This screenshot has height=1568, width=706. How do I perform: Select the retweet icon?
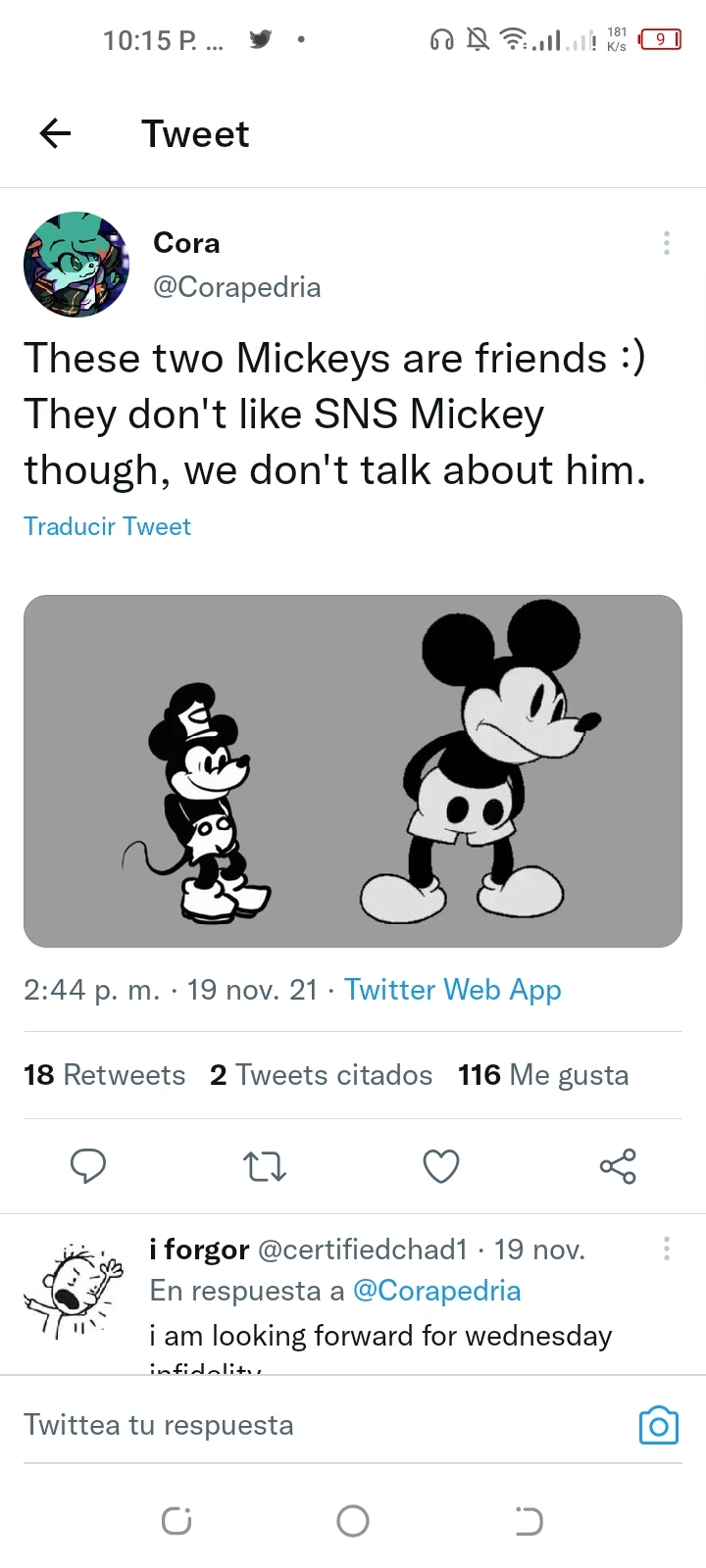tap(265, 1166)
